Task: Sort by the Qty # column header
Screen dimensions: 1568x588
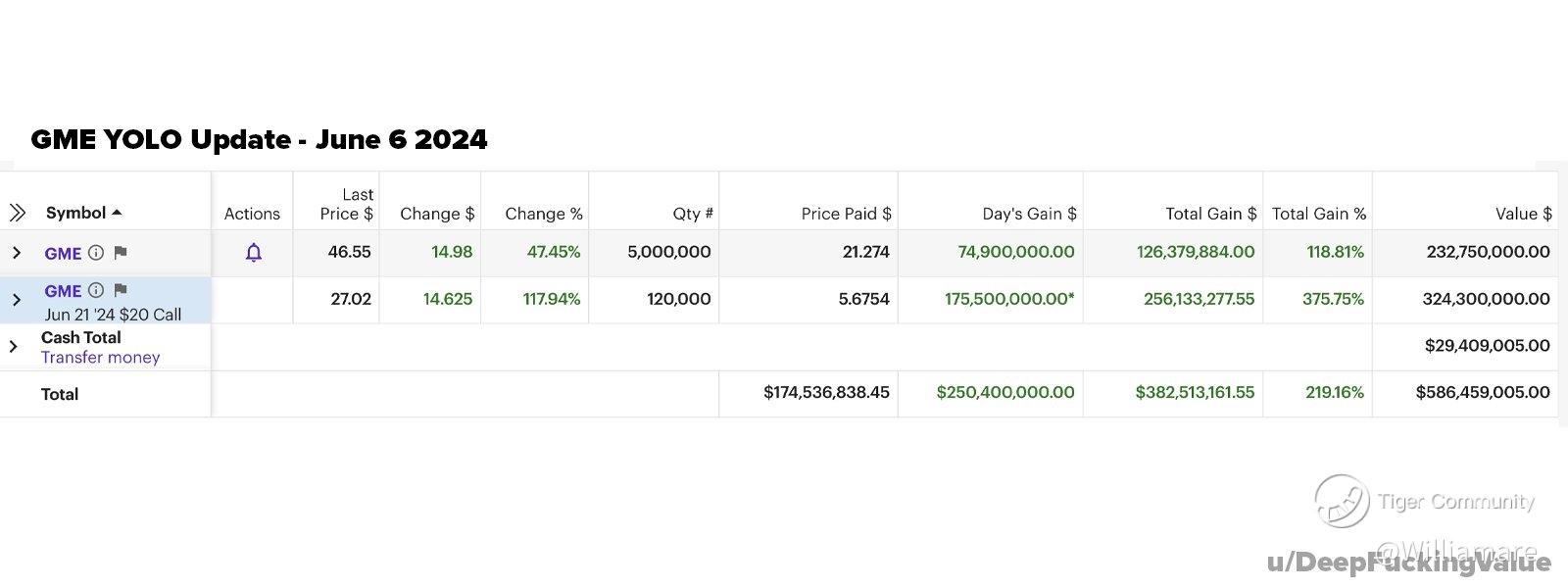Action: 692,214
